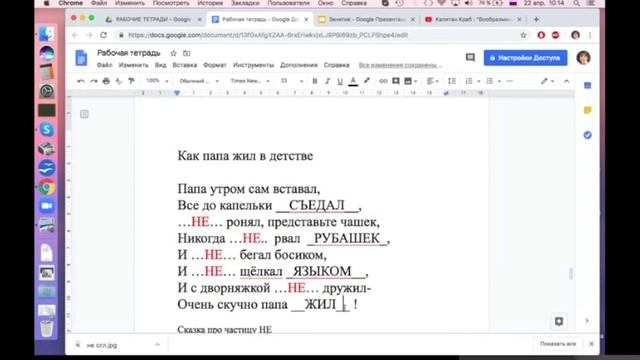Screen dimensions: 640x360
Task: Open the paragraph style dropdown
Action: pyautogui.click(x=199, y=81)
